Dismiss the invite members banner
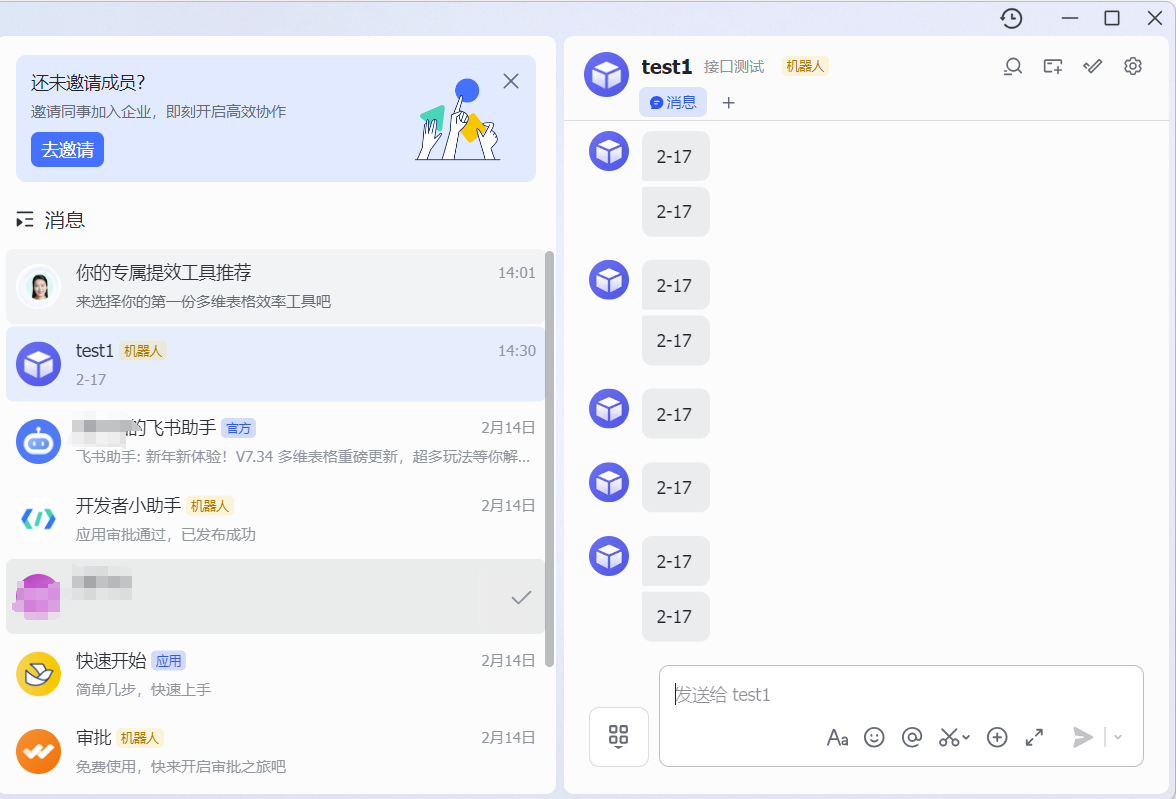Screen dimensions: 1176x799 click(511, 81)
